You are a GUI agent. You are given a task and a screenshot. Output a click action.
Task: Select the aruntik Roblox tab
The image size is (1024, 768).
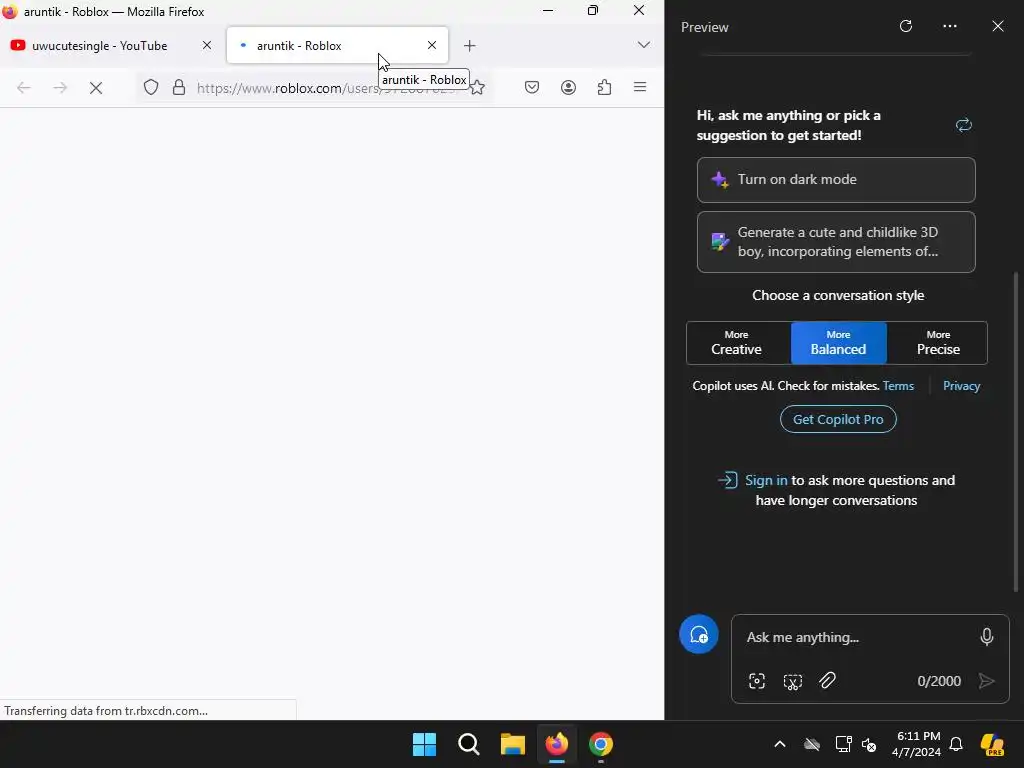[x=337, y=46]
